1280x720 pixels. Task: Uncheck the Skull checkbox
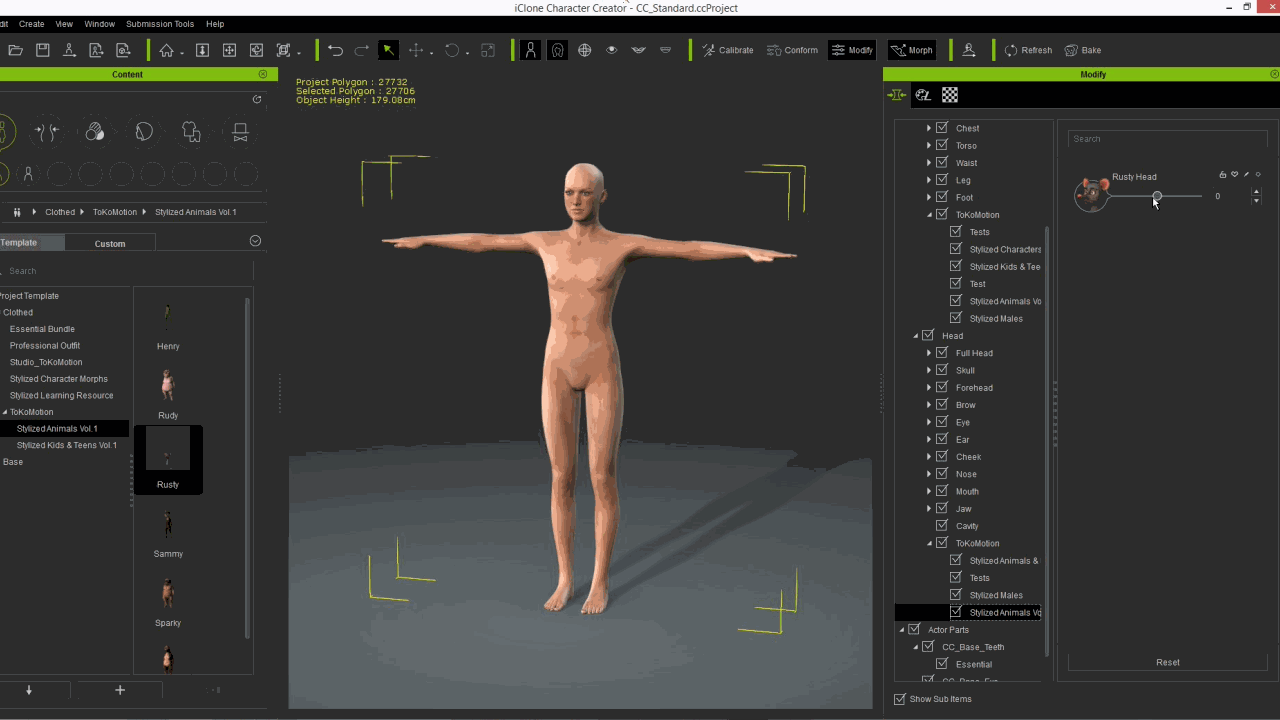point(942,370)
